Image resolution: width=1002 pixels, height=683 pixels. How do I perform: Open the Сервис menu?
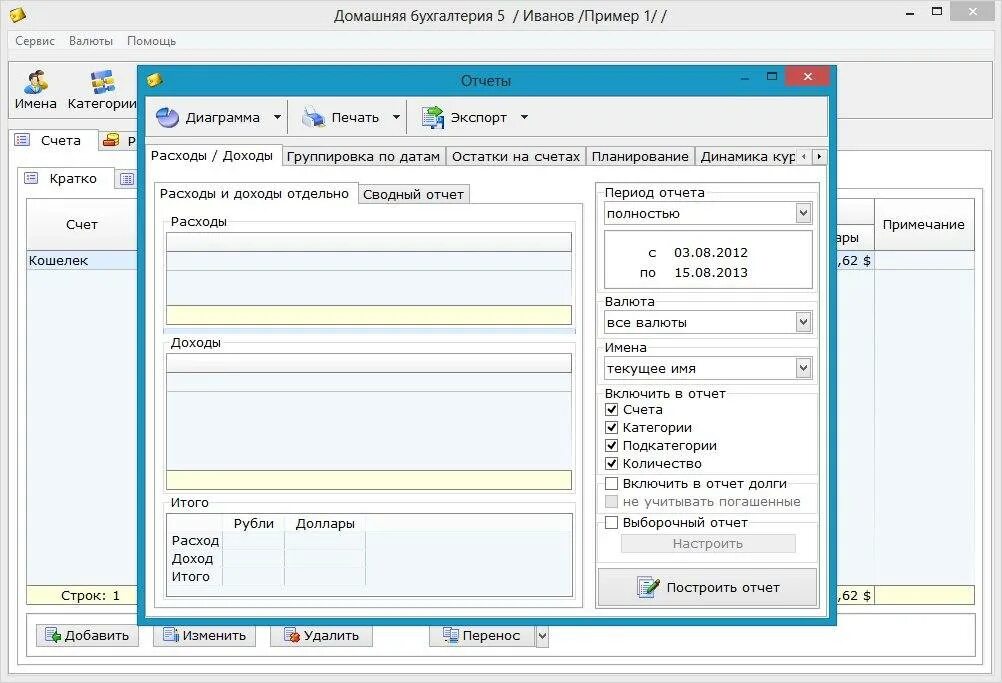point(35,41)
